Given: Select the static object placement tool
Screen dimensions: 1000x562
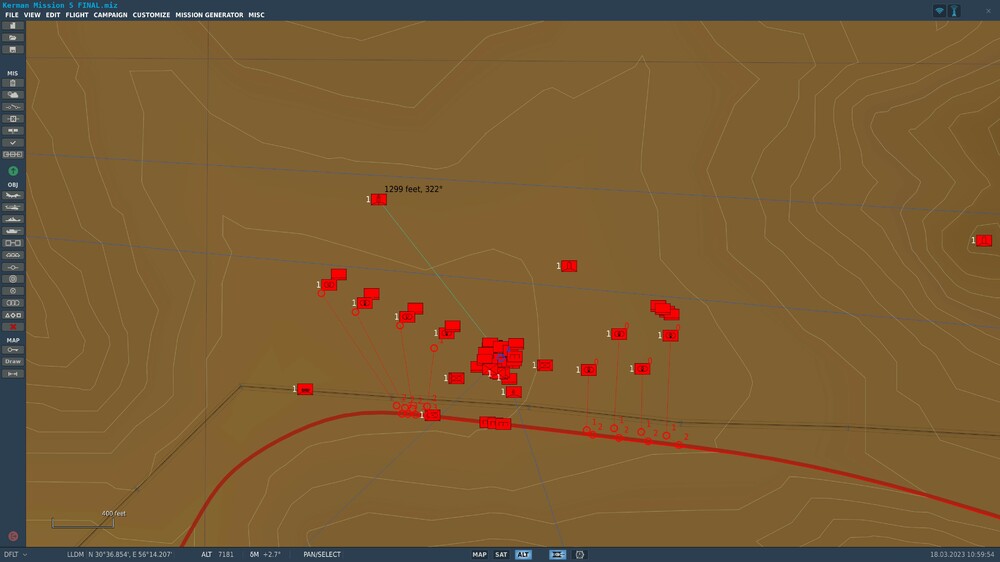Looking at the screenshot, I should [13, 243].
